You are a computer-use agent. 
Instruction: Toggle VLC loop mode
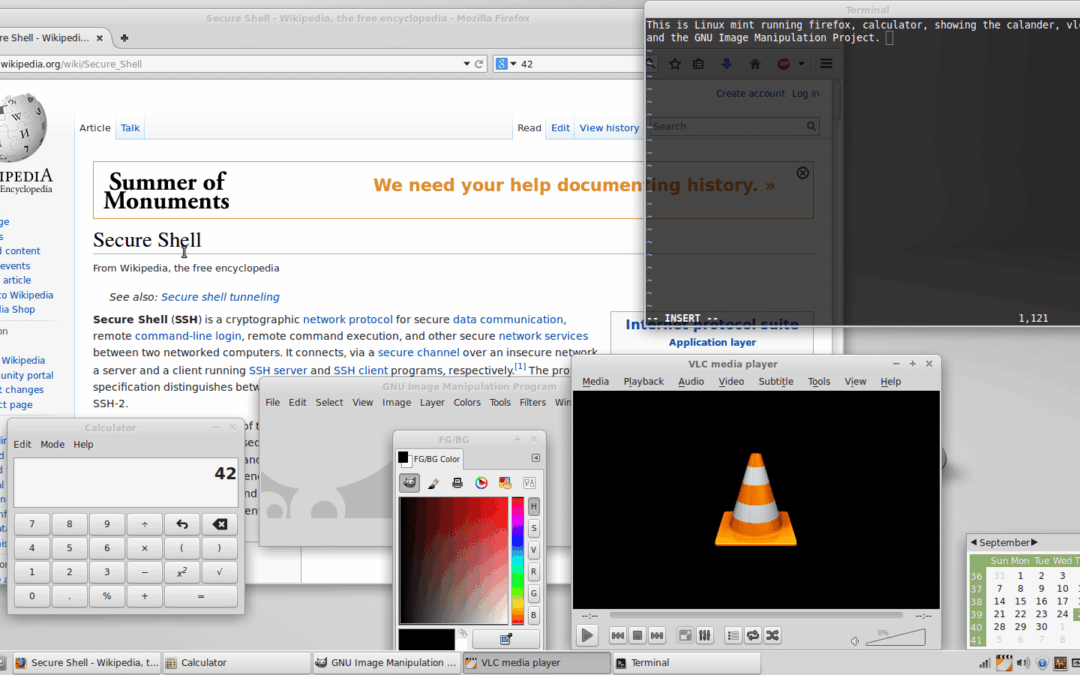(753, 635)
